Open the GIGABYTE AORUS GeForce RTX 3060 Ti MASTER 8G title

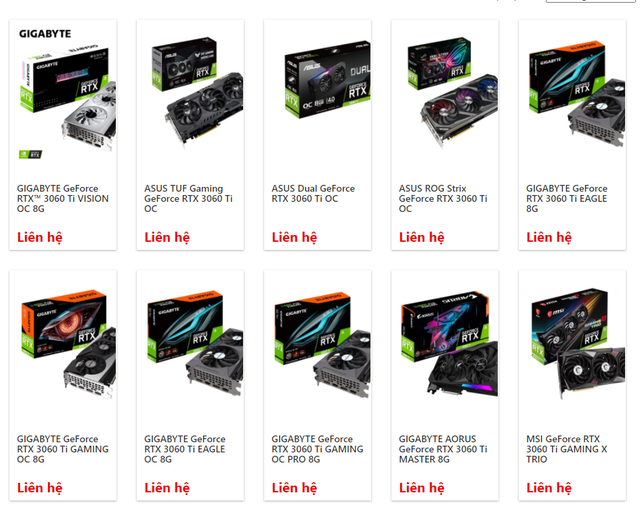pos(443,449)
